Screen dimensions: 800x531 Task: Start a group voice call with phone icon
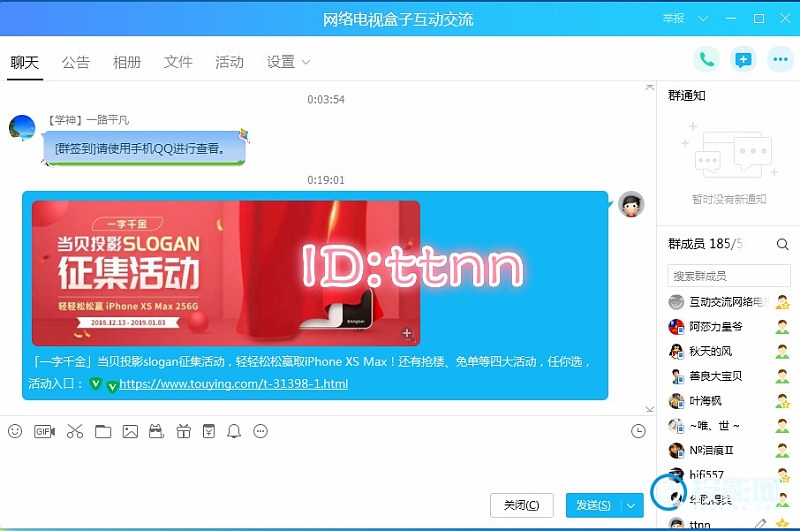[x=706, y=60]
